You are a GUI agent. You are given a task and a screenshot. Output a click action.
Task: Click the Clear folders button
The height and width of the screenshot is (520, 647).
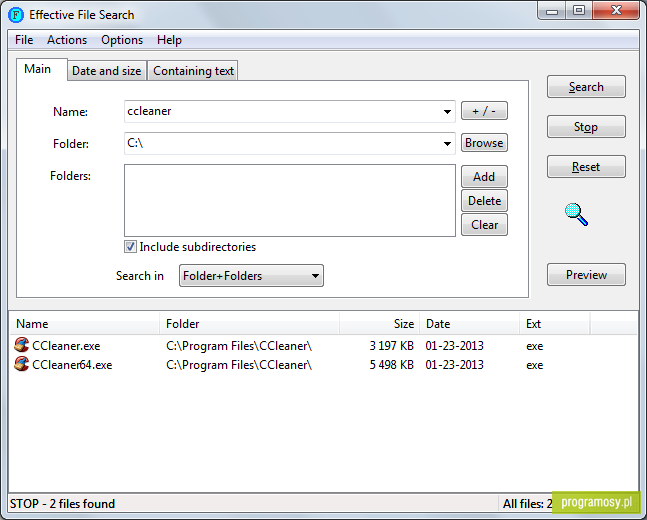[x=484, y=225]
